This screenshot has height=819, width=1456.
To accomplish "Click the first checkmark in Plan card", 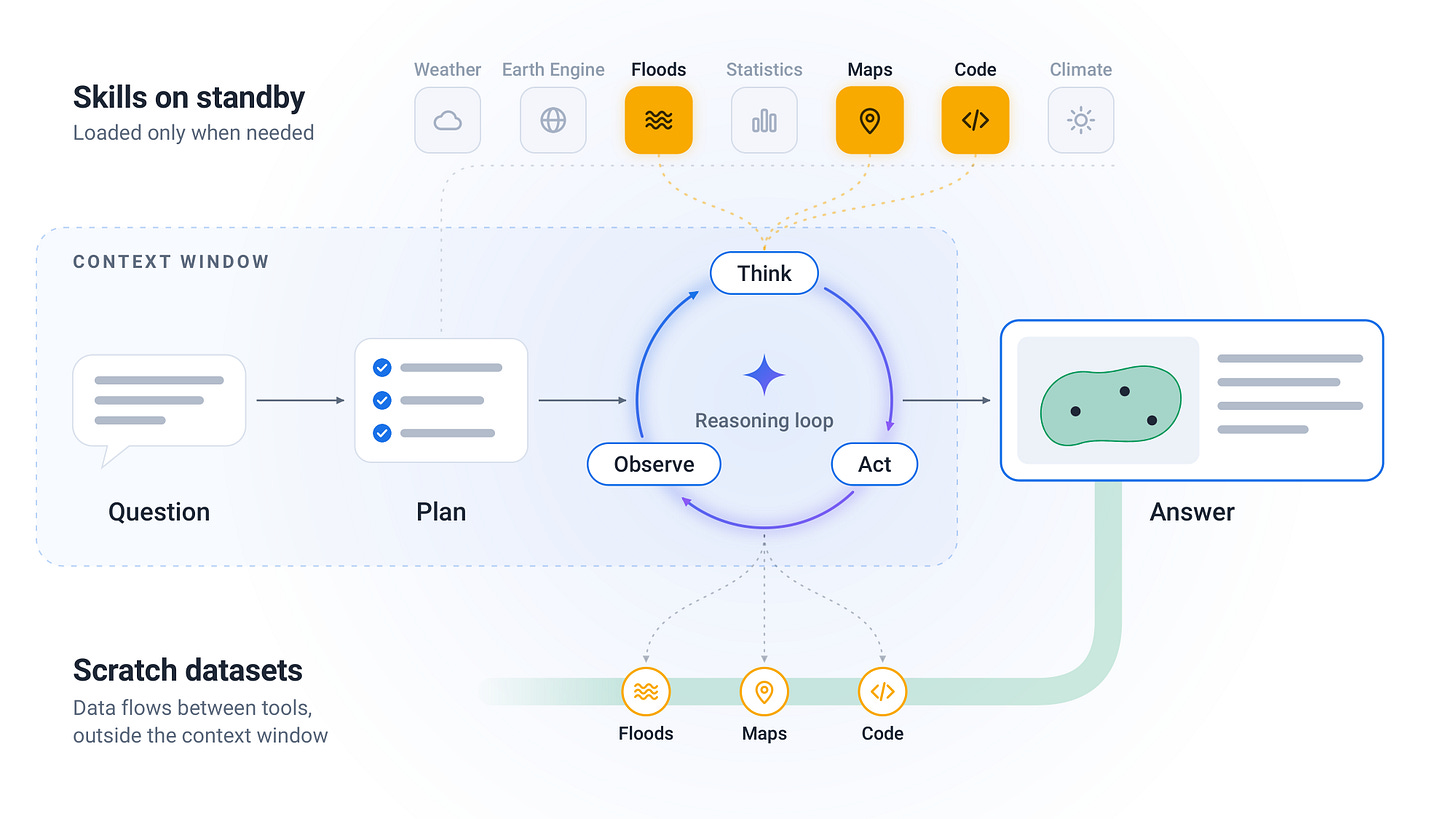I will click(381, 368).
